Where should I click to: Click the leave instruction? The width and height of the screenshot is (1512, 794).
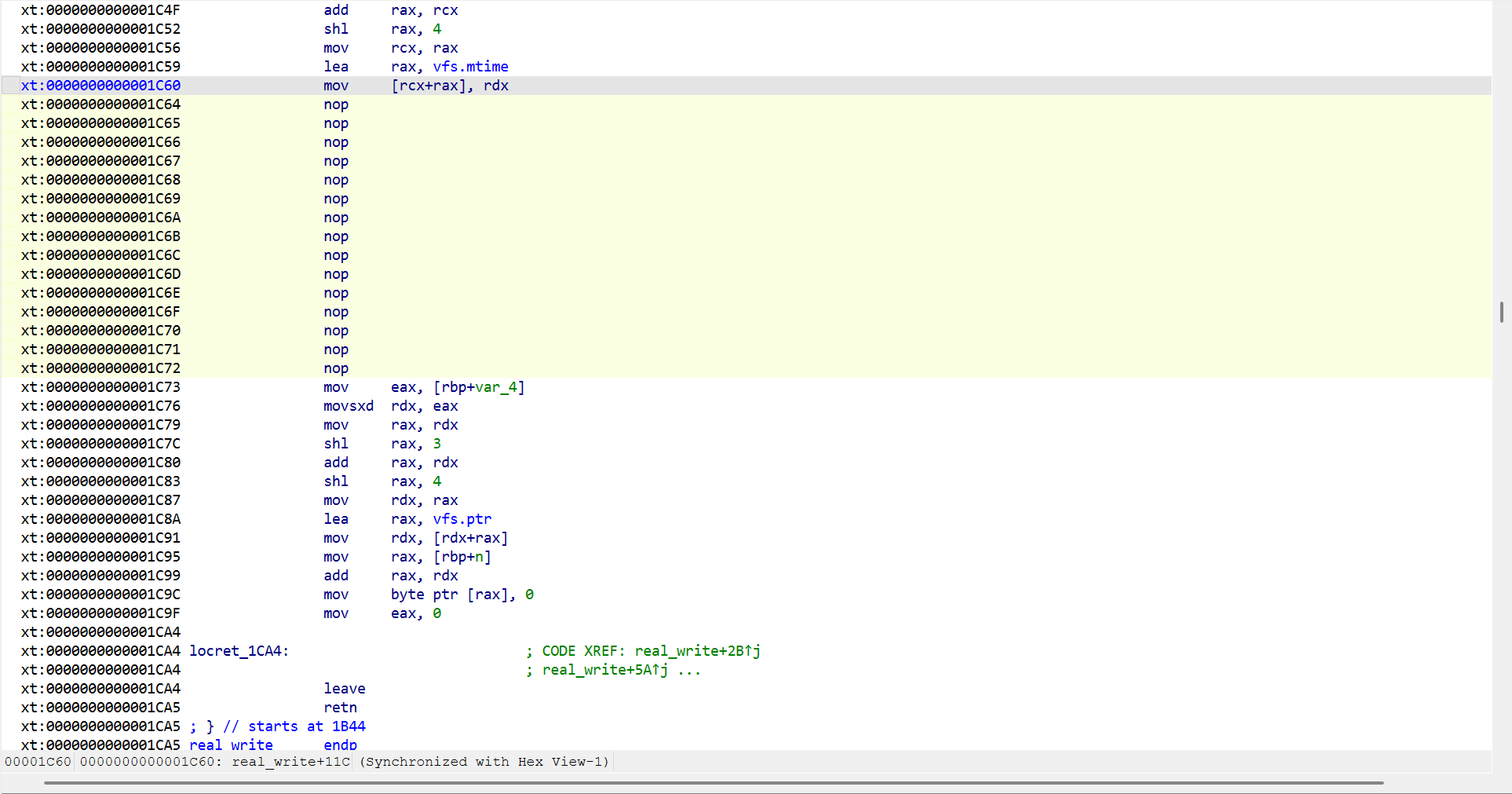pos(344,689)
